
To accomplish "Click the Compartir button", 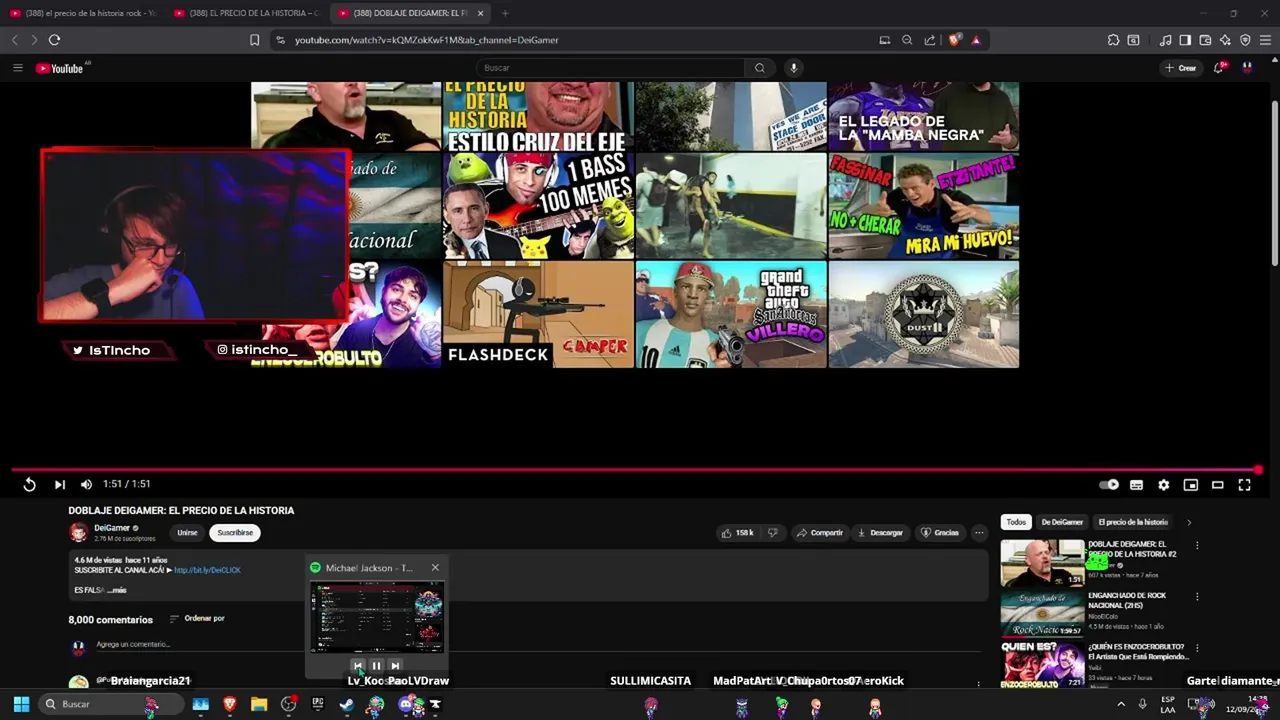I will (820, 533).
